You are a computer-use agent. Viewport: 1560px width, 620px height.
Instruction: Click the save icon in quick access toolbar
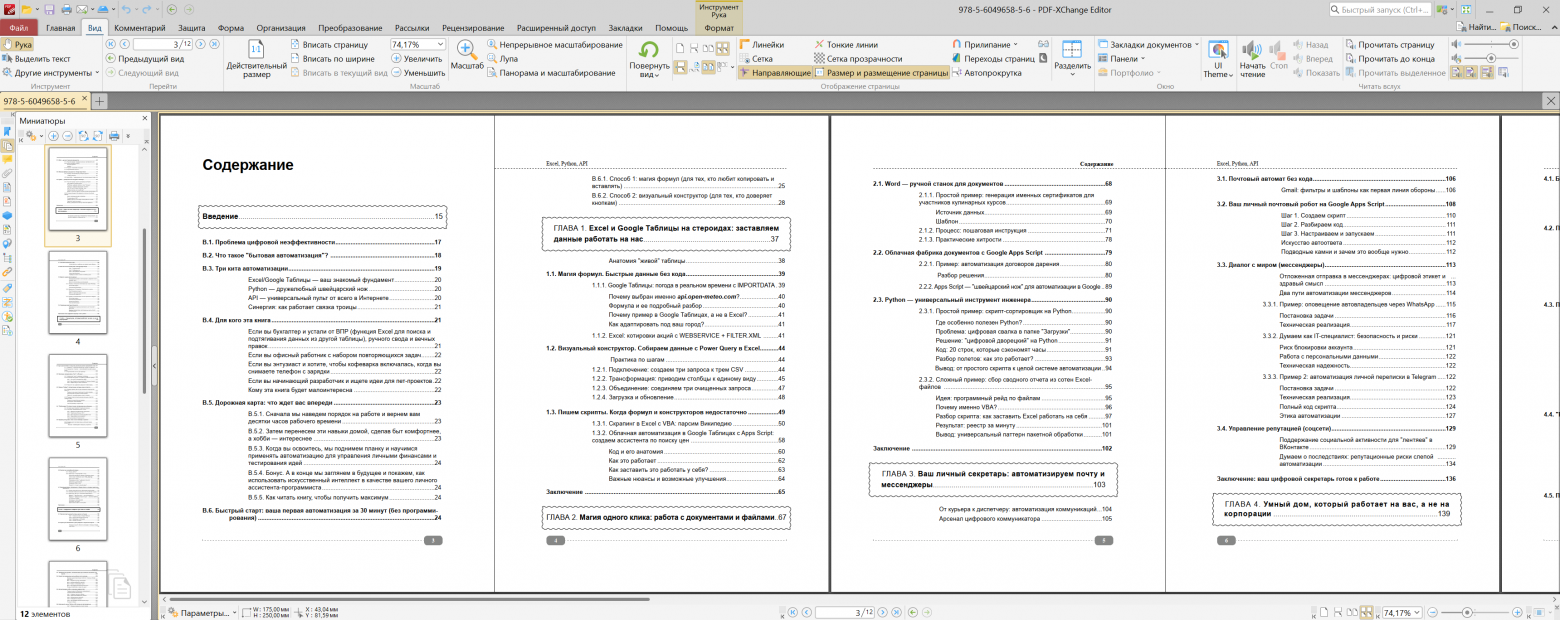pyautogui.click(x=50, y=9)
